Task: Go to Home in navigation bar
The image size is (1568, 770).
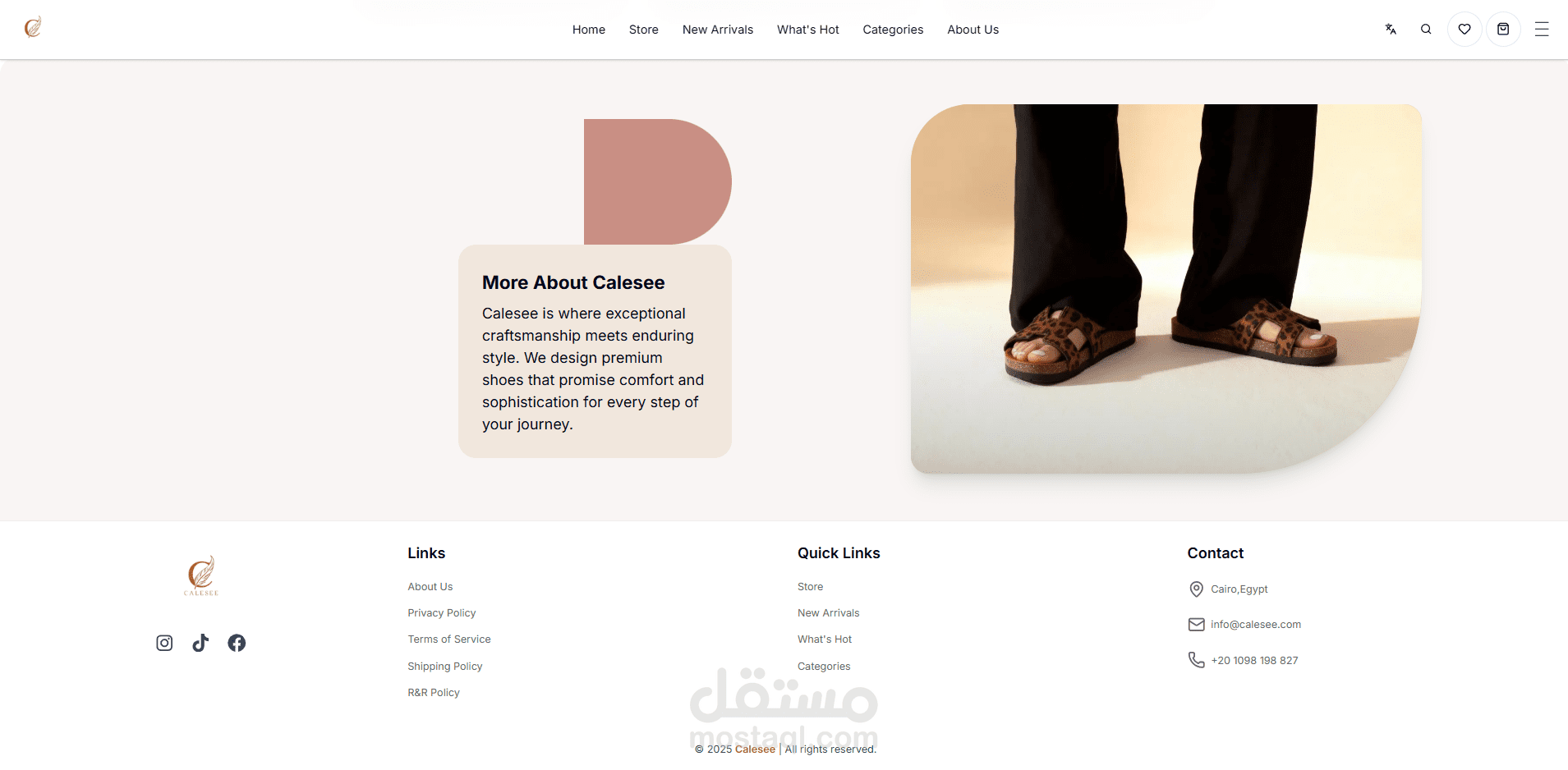Action: pos(589,30)
